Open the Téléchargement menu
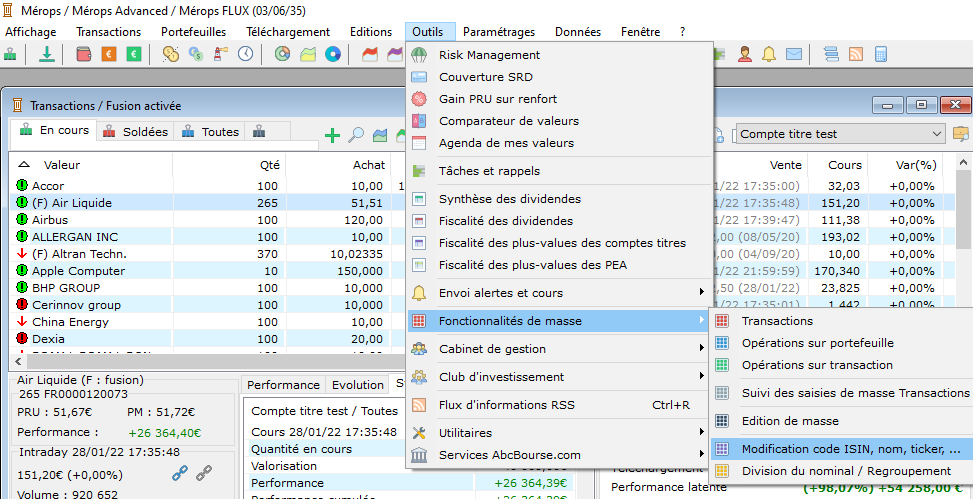 coord(288,32)
